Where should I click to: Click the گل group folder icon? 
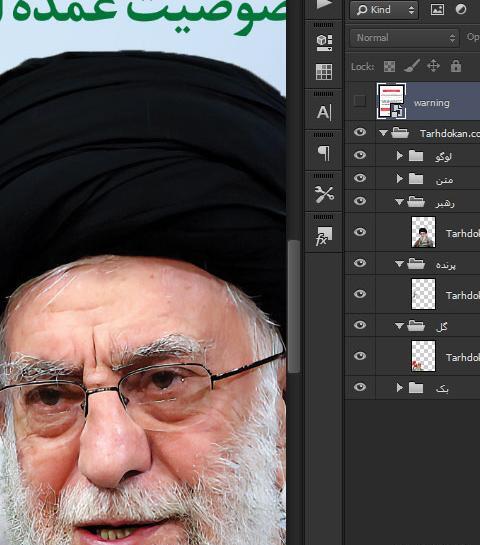(416, 326)
